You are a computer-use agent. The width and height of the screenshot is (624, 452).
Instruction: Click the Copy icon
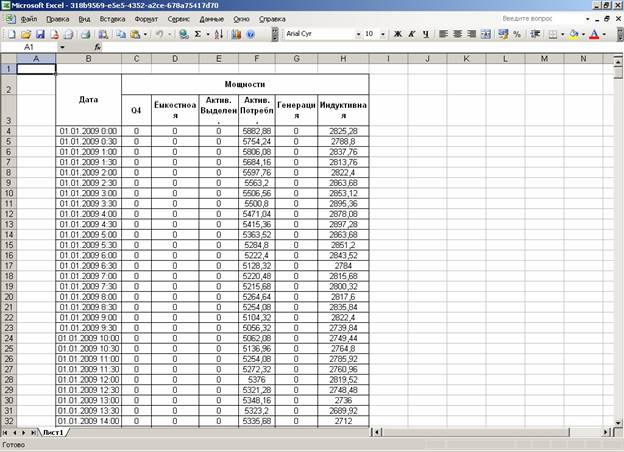tap(121, 34)
